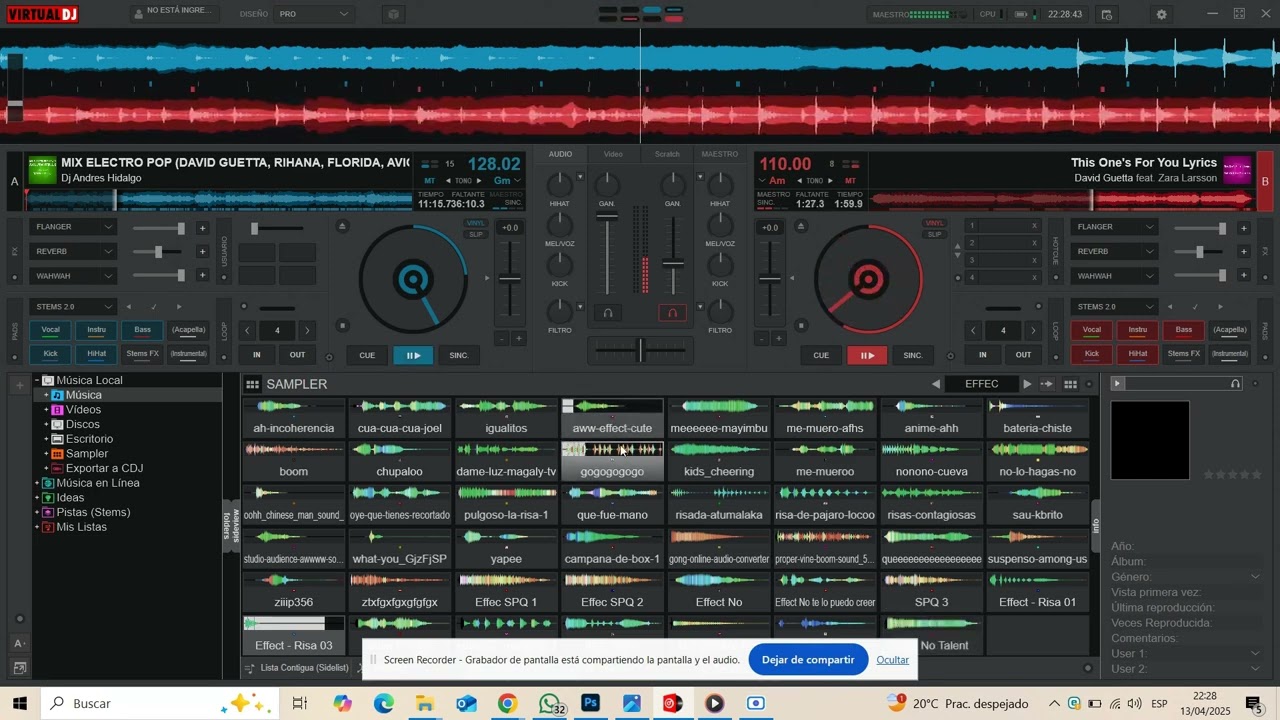Toggle VINYL mode on deck B

pyautogui.click(x=935, y=223)
